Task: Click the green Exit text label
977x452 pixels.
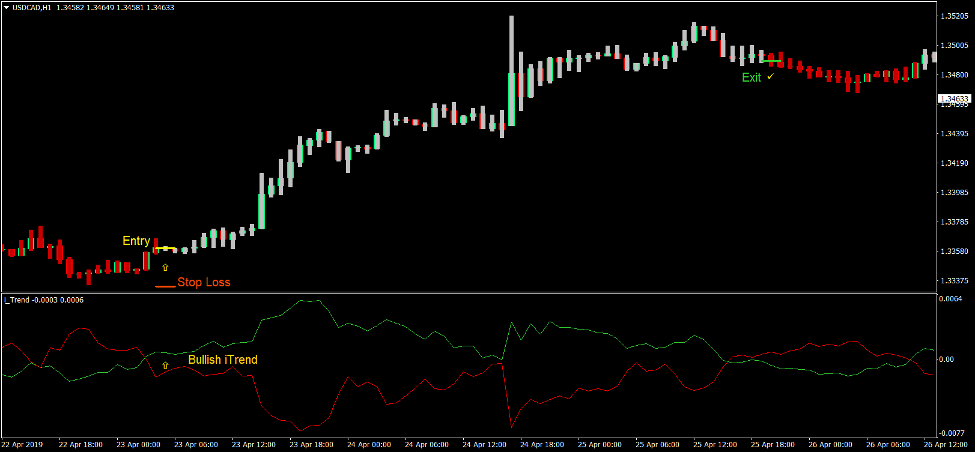Action: pyautogui.click(x=750, y=77)
